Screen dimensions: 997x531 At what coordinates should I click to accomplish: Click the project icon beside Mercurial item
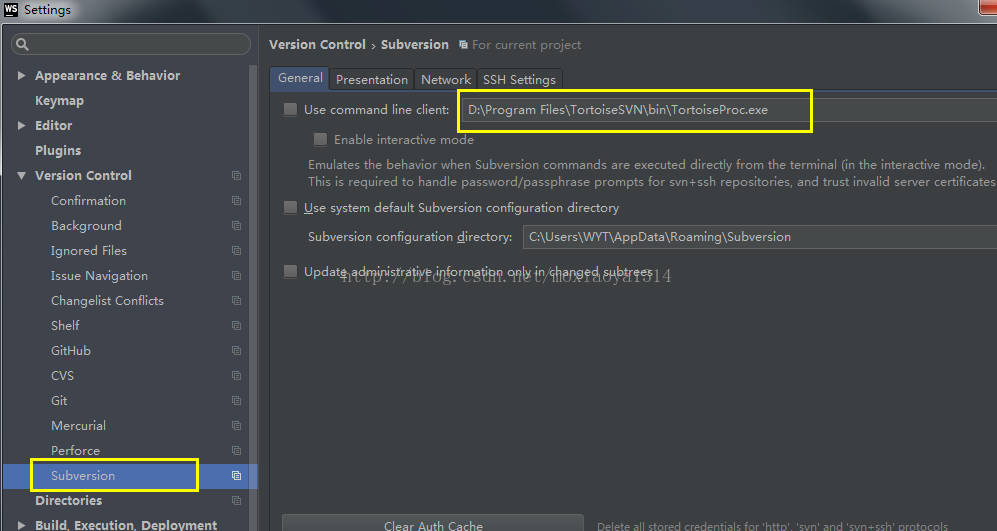pos(237,426)
